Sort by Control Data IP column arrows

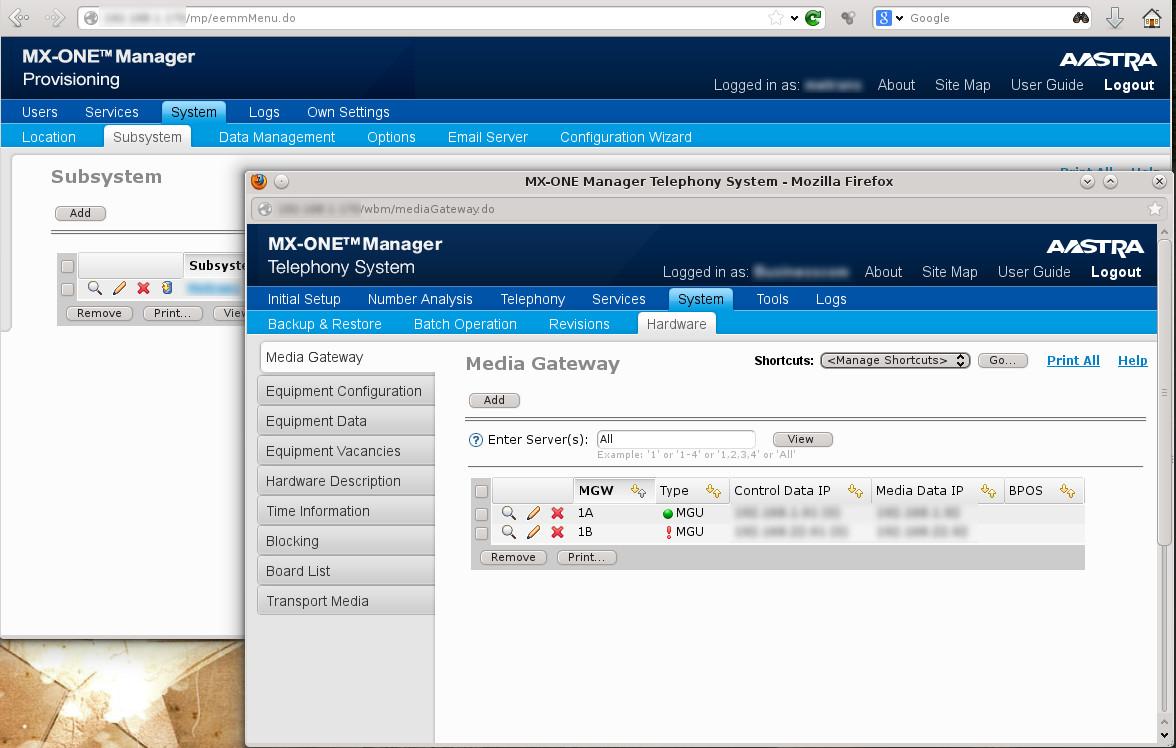[855, 491]
